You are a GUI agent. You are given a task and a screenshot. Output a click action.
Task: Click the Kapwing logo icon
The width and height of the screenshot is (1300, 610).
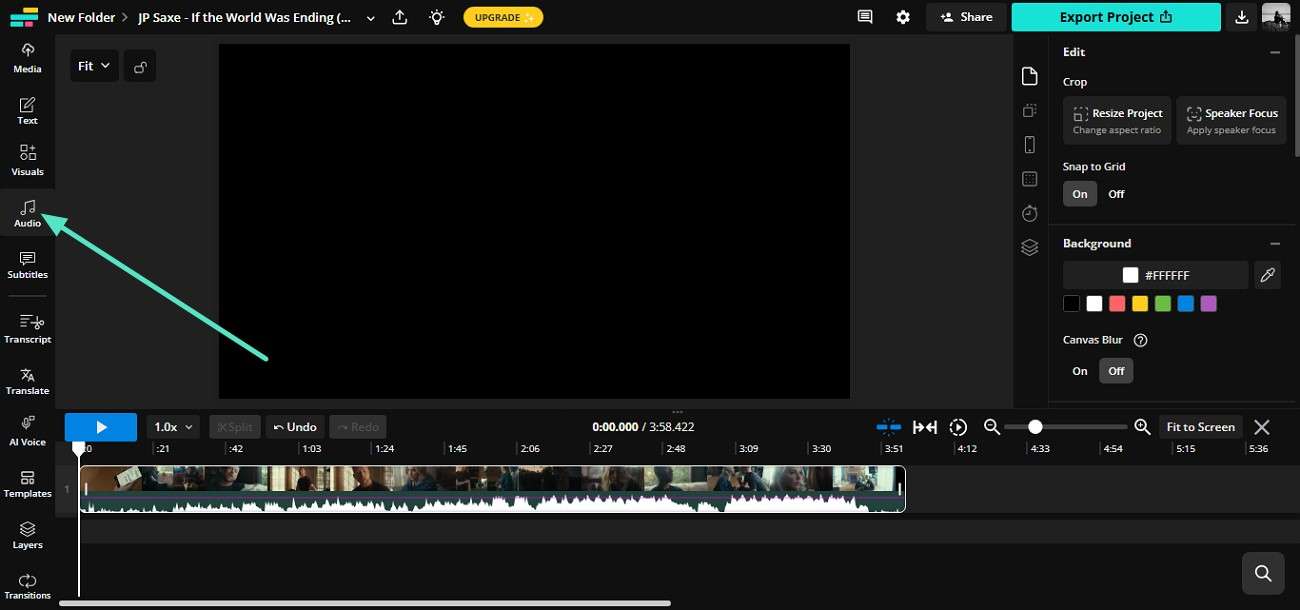coord(23,17)
